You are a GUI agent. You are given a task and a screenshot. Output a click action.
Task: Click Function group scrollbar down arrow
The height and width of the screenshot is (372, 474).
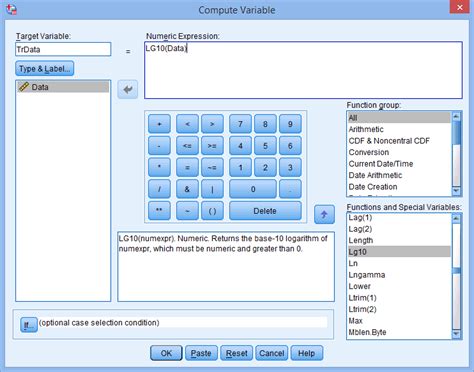point(456,191)
